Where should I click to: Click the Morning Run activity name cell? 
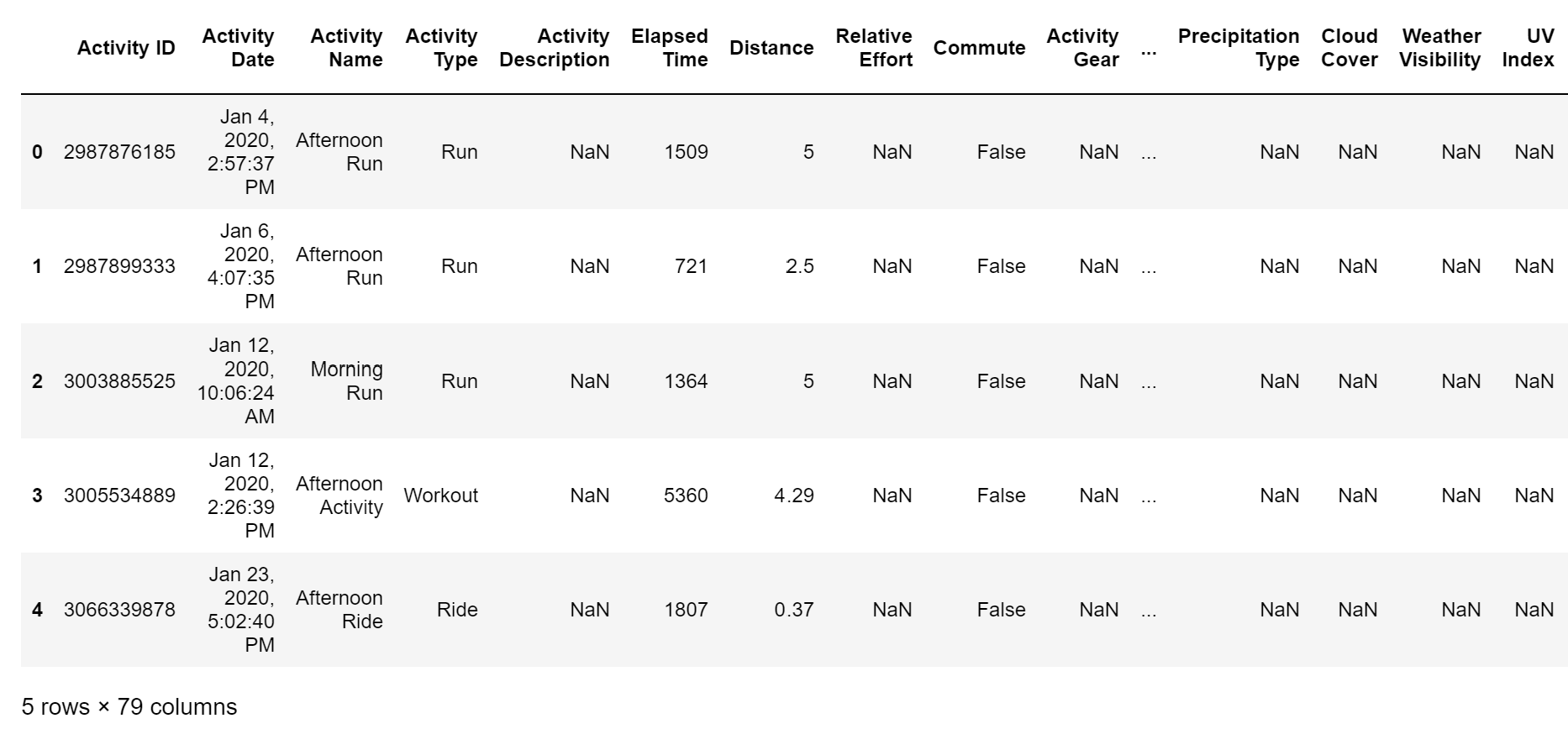click(346, 381)
